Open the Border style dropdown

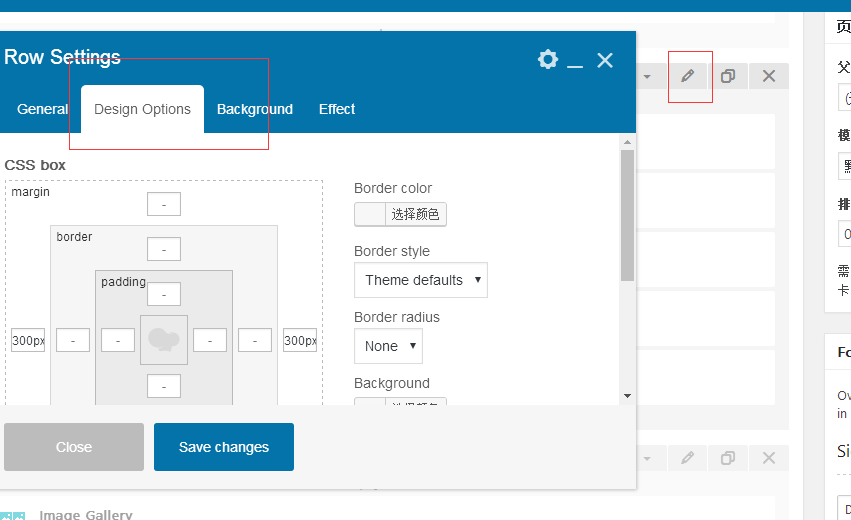(x=420, y=280)
